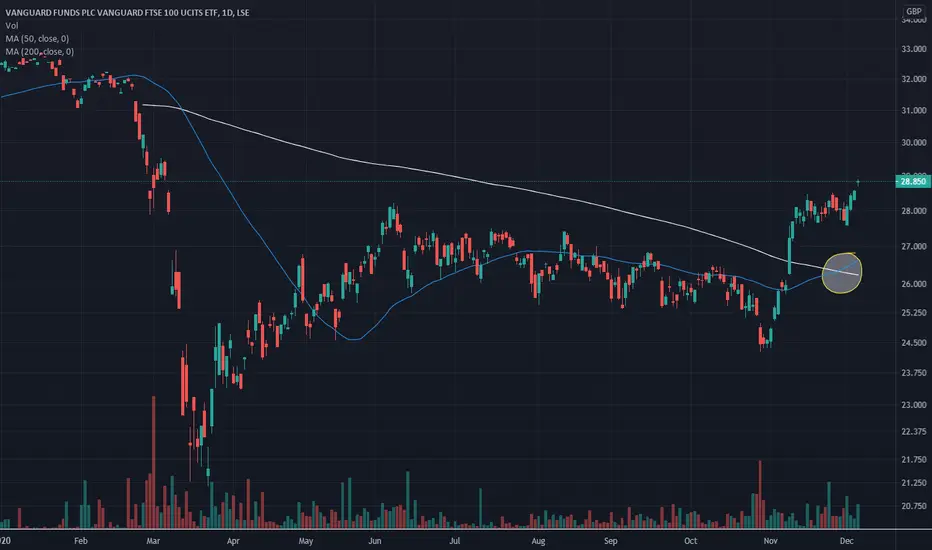Viewport: 932px width, 550px height.
Task: Click the Nov label on time axis
Action: 770,541
